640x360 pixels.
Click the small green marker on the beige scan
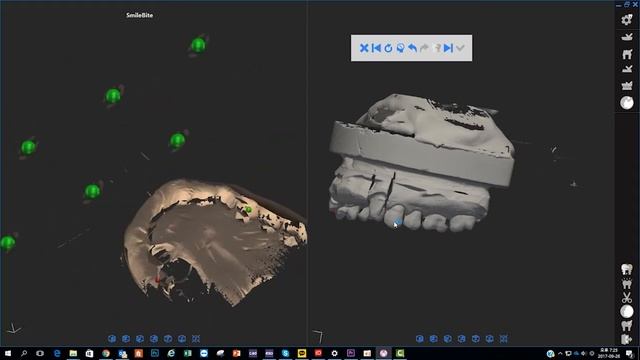(248, 210)
